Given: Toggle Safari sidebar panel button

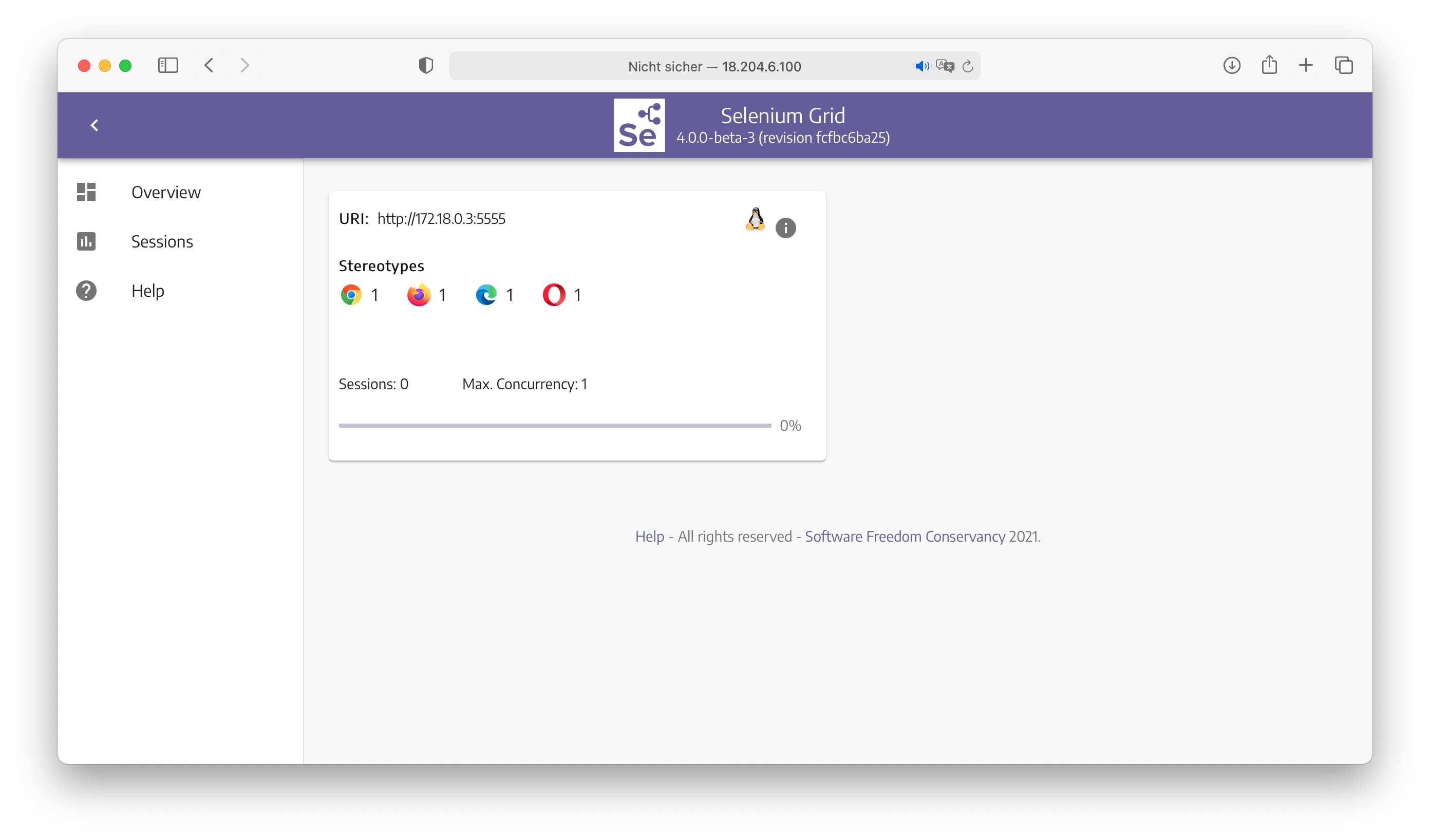Looking at the screenshot, I should [168, 66].
